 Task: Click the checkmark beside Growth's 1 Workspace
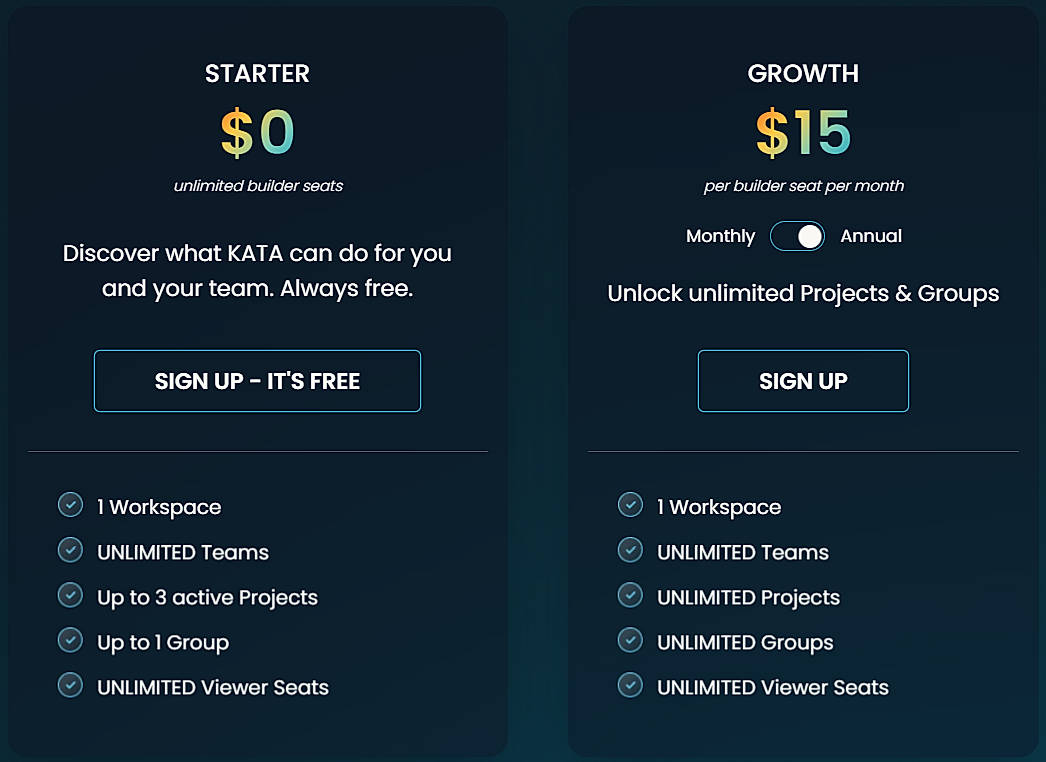click(630, 505)
